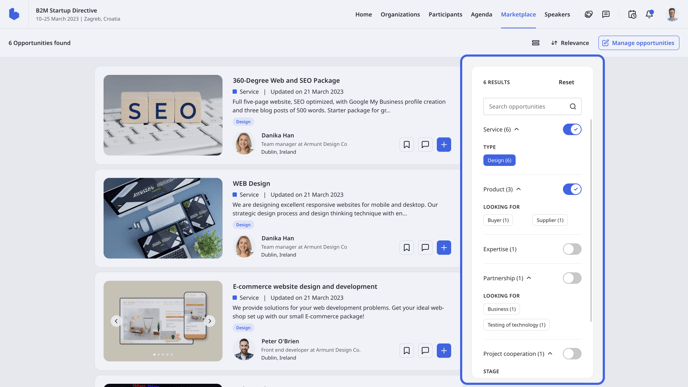Collapse the Partnership filter section
This screenshot has width=688, height=387.
[529, 278]
